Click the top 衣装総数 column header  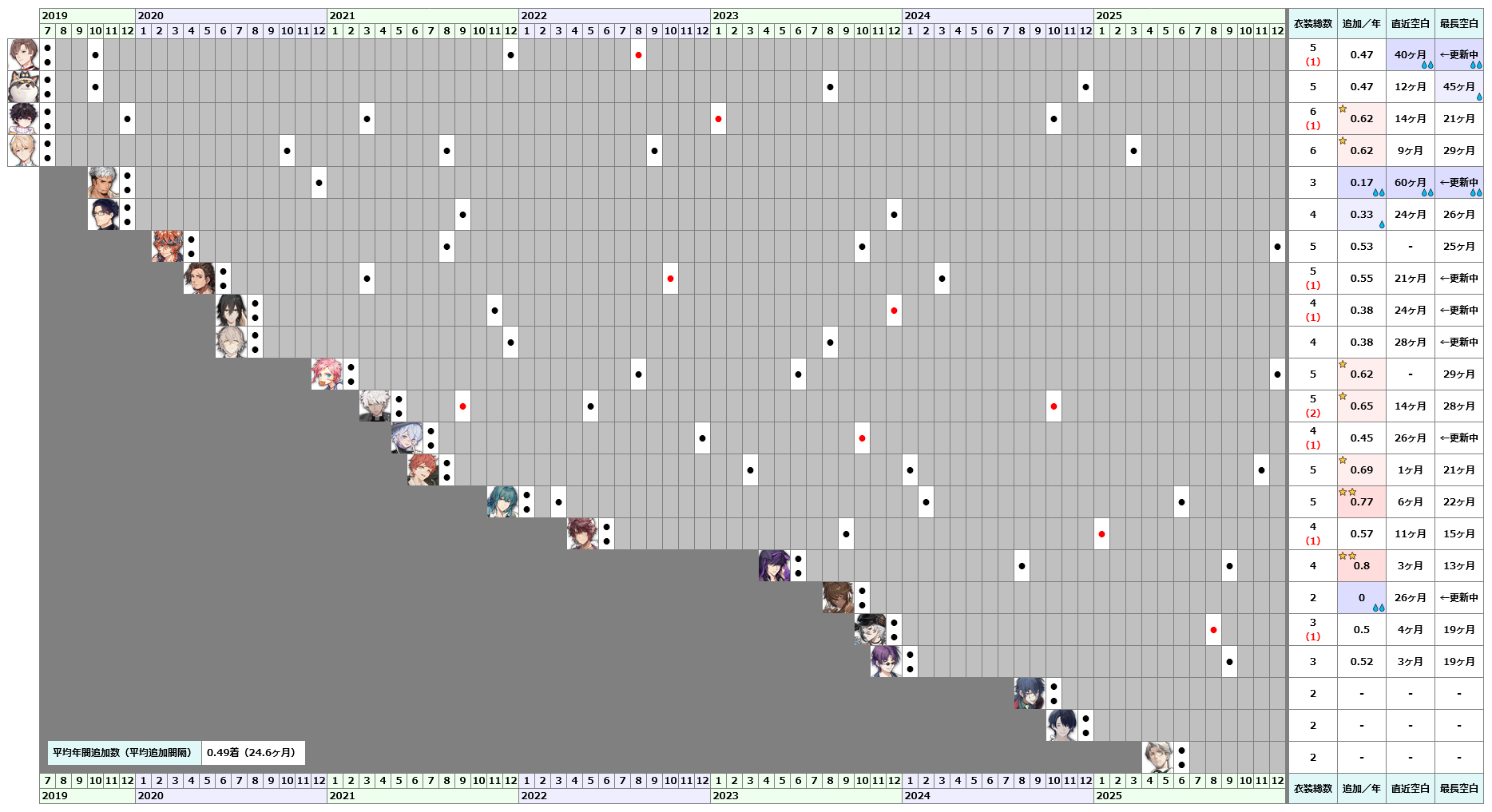click(1312, 24)
